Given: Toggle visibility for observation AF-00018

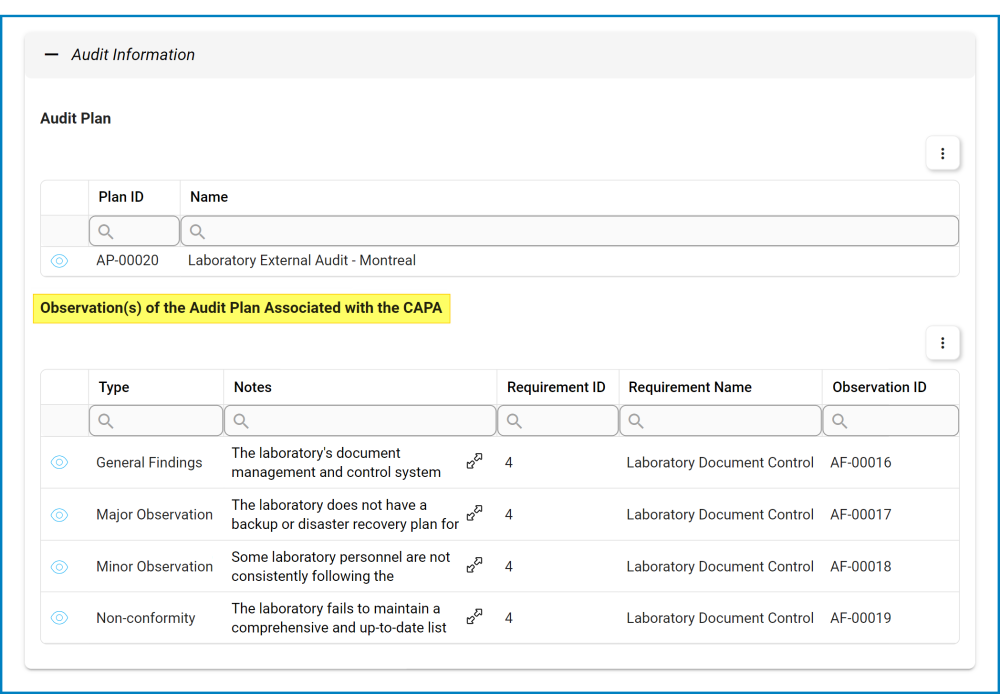Looking at the screenshot, I should pyautogui.click(x=59, y=566).
